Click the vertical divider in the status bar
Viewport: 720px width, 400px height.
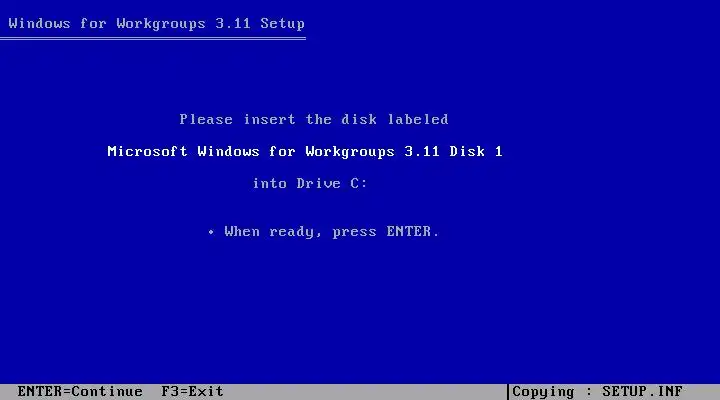click(x=508, y=392)
